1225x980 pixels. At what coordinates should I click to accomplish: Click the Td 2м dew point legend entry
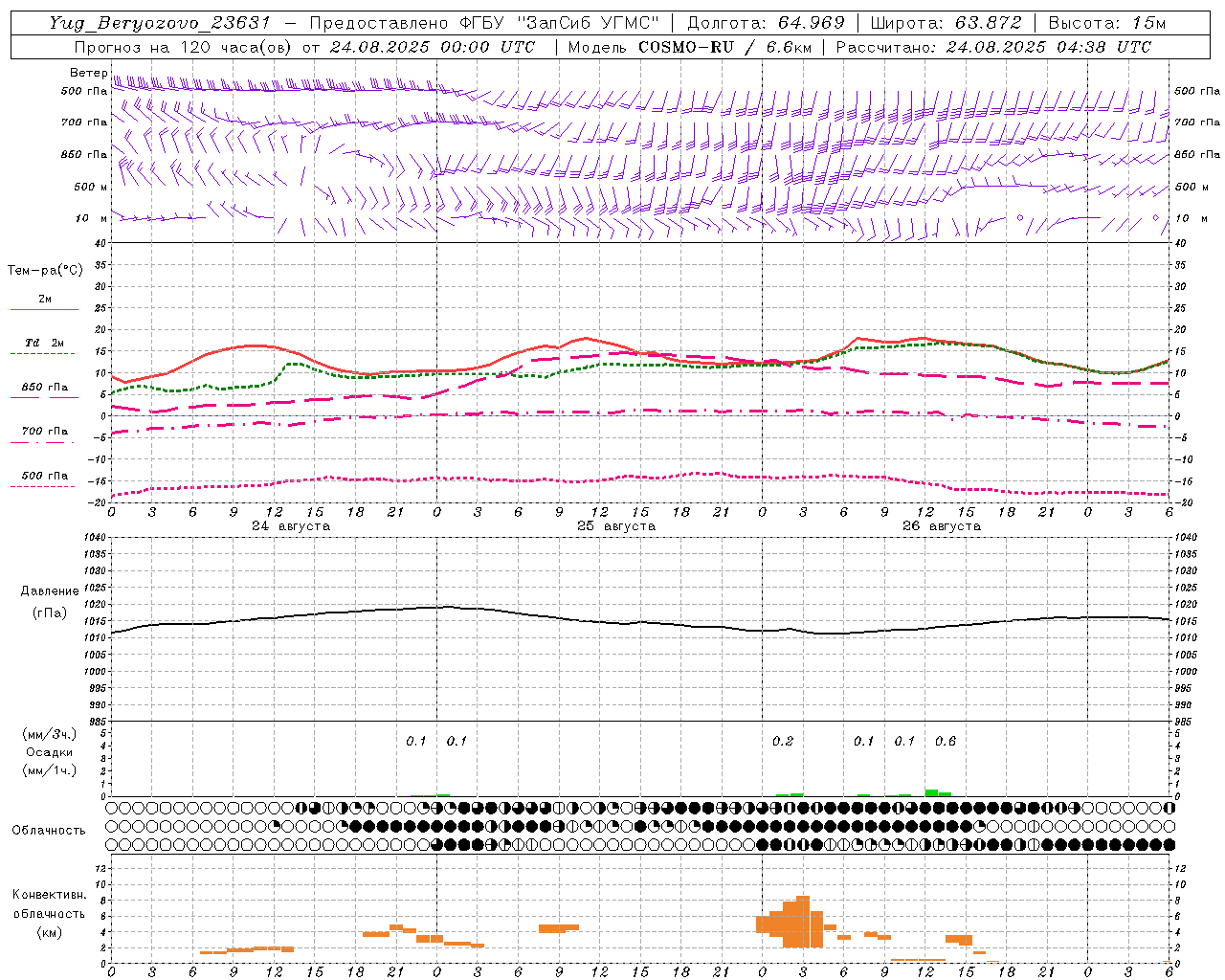[x=44, y=343]
